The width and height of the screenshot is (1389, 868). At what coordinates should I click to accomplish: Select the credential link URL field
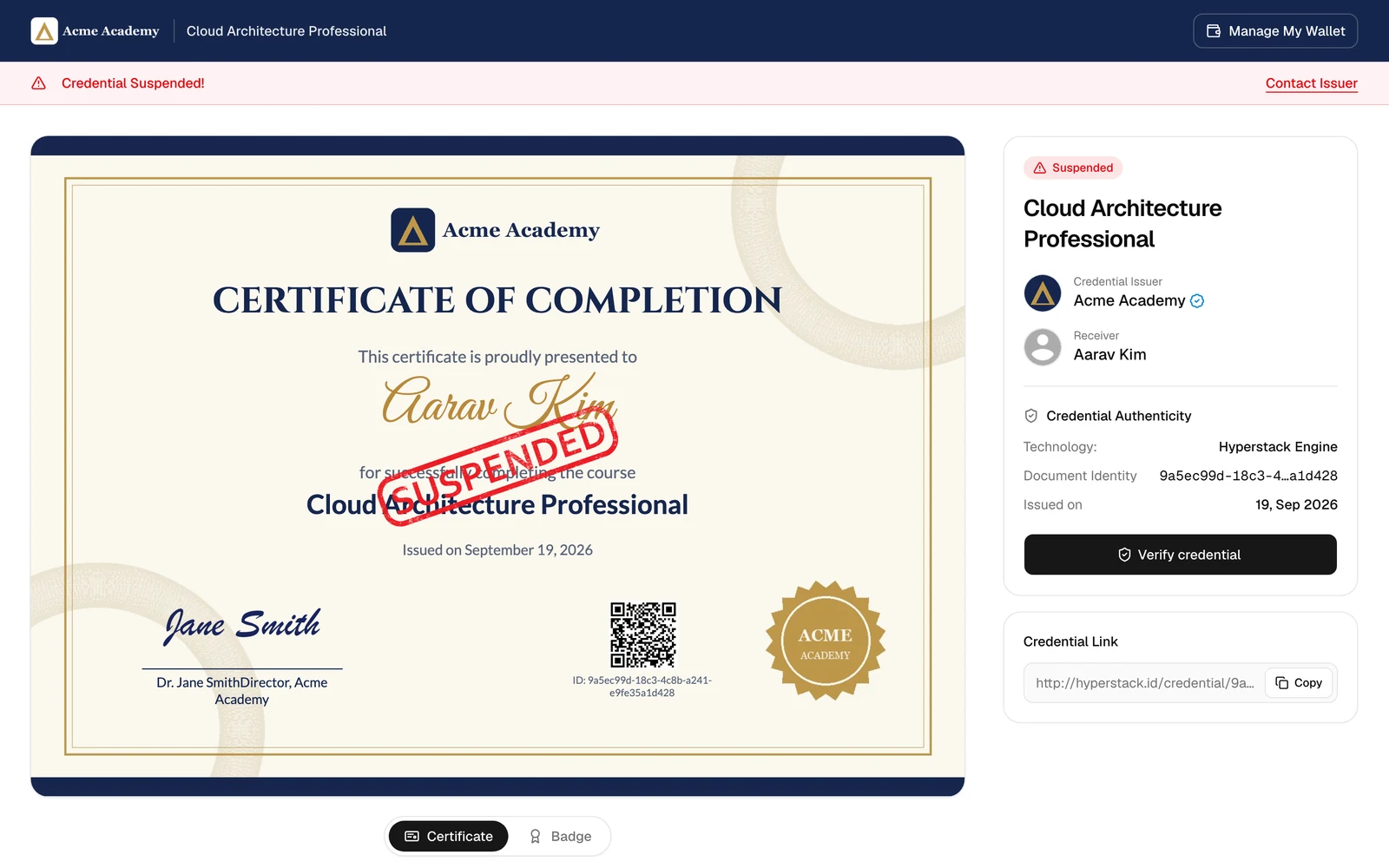pos(1144,683)
